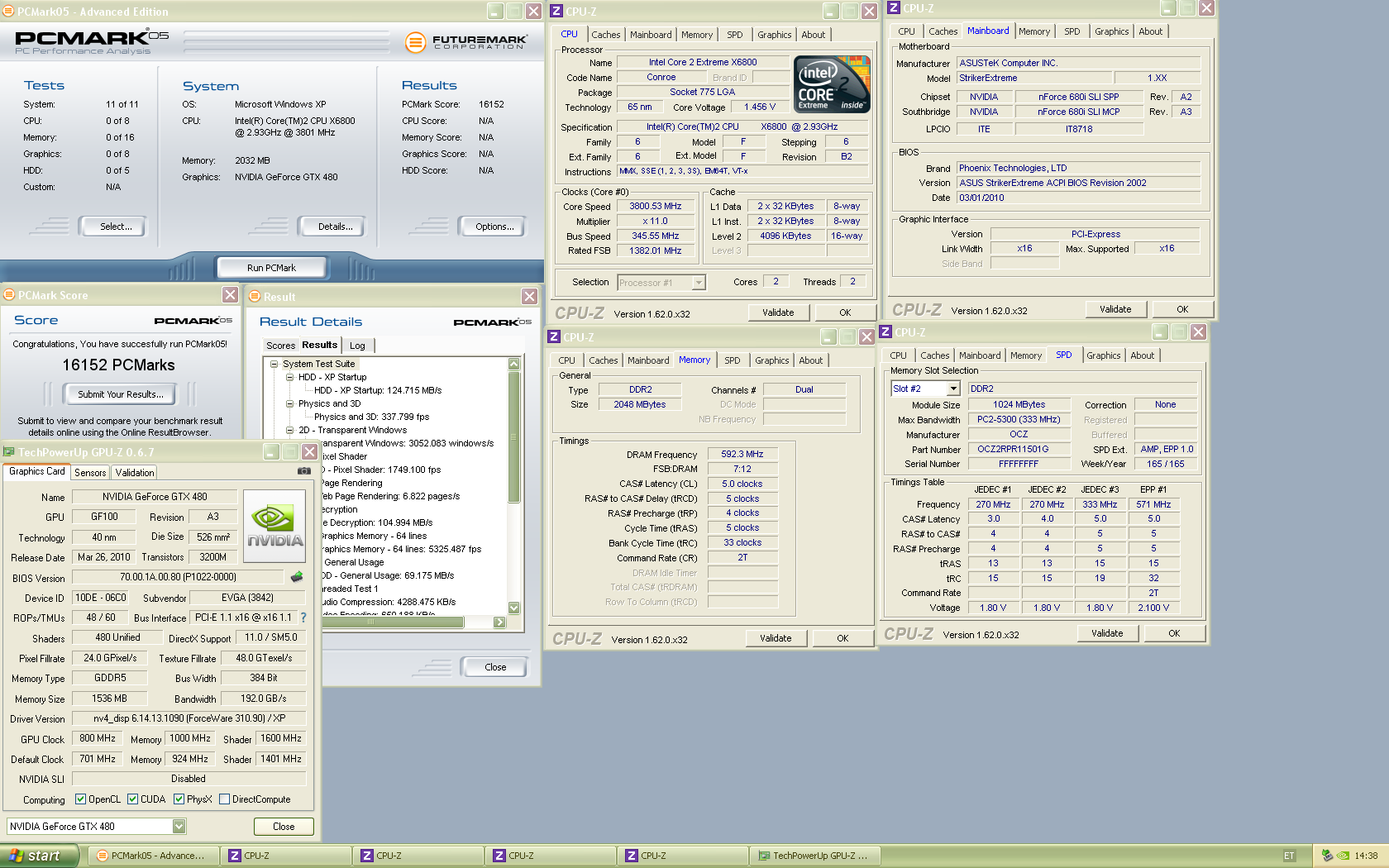
Task: Toggle the OpenCL checkbox in GPU-Z
Action: (x=80, y=799)
